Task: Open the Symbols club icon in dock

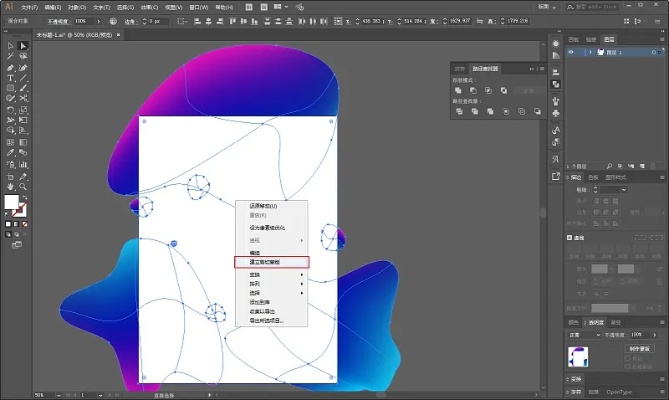Action: tap(556, 113)
